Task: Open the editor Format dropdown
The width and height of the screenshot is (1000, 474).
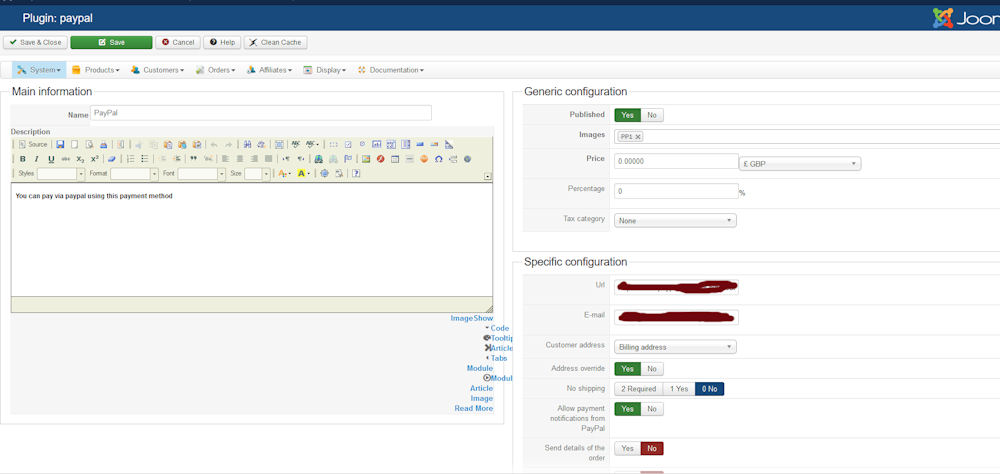Action: pyautogui.click(x=134, y=174)
